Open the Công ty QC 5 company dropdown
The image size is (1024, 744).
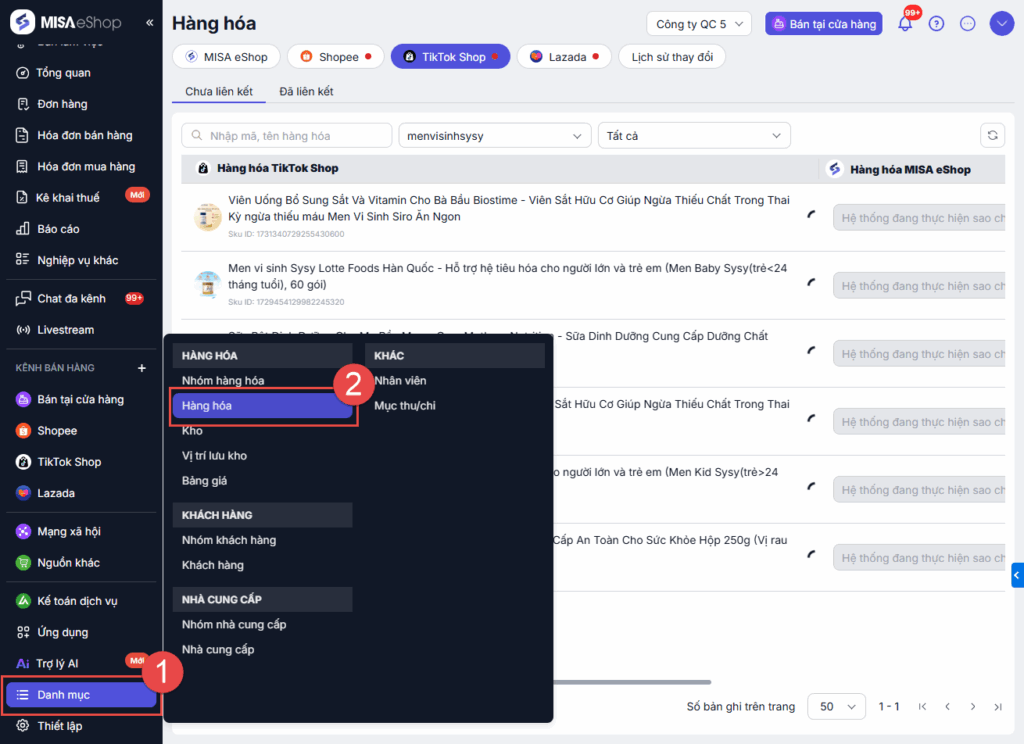click(699, 24)
